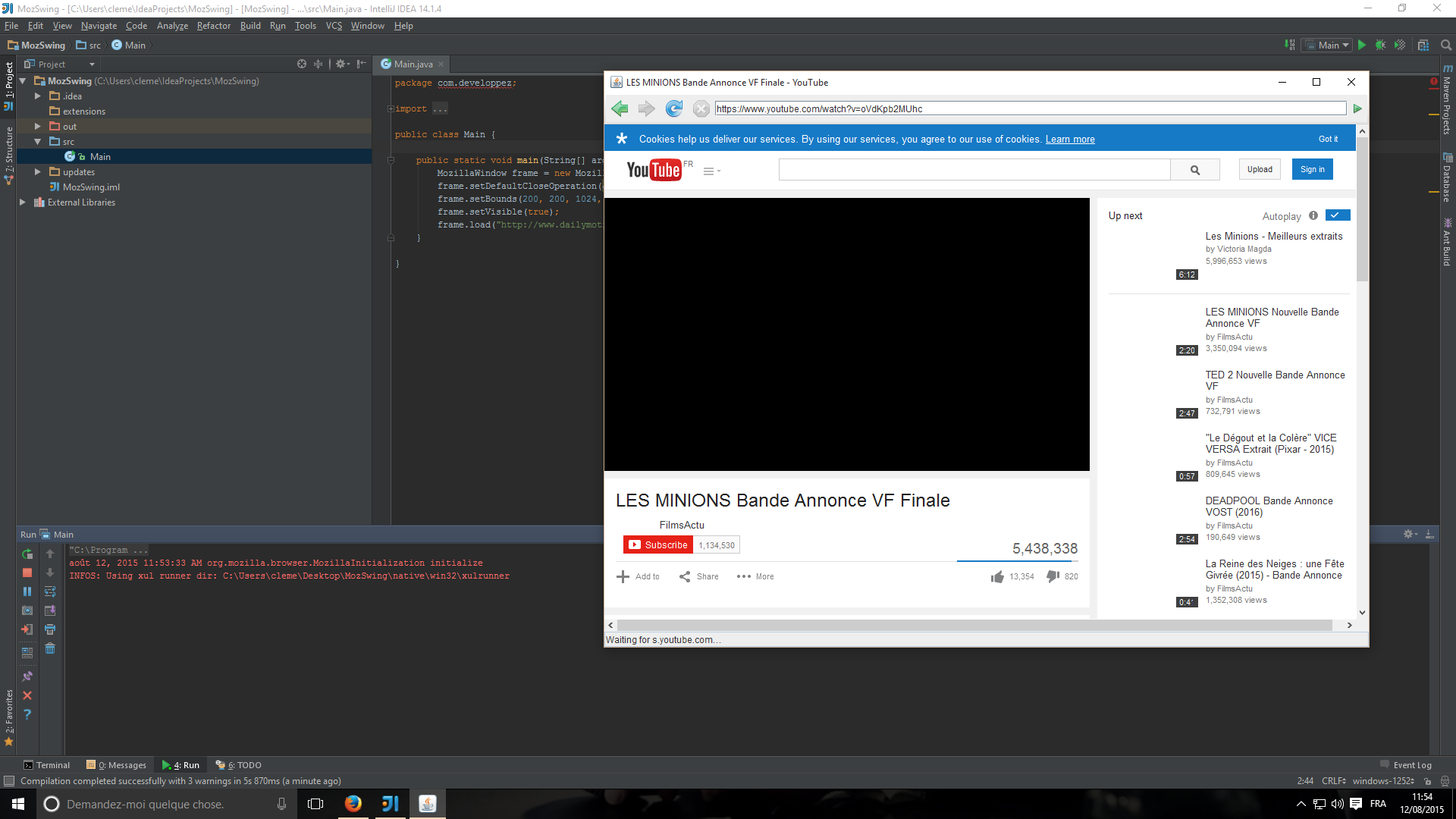Run Main with coverage icon
Screen dimensions: 1456x819
[x=1400, y=45]
